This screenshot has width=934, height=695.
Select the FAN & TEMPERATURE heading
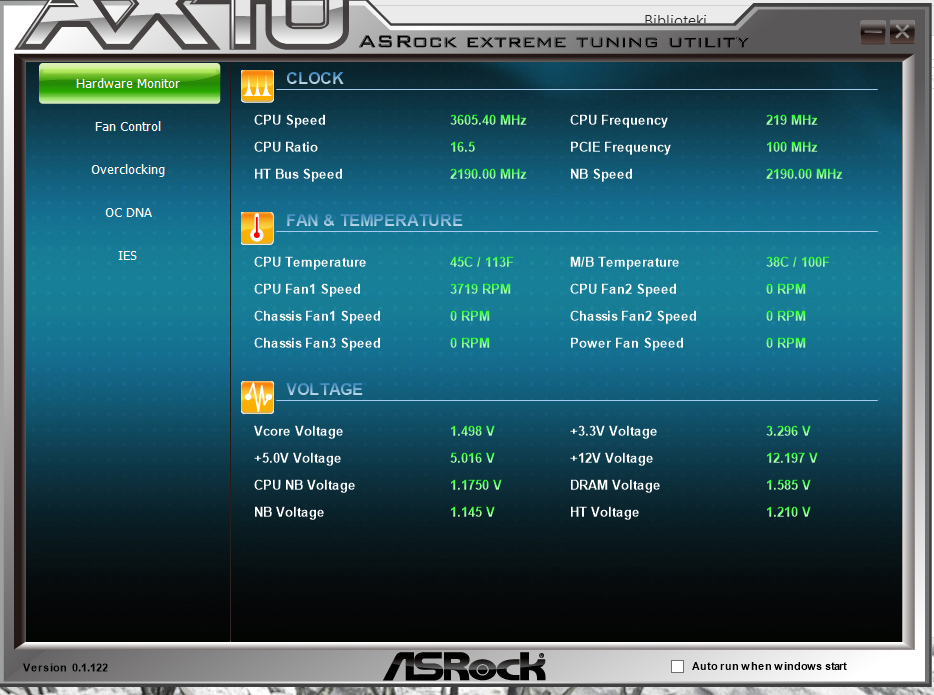click(374, 220)
